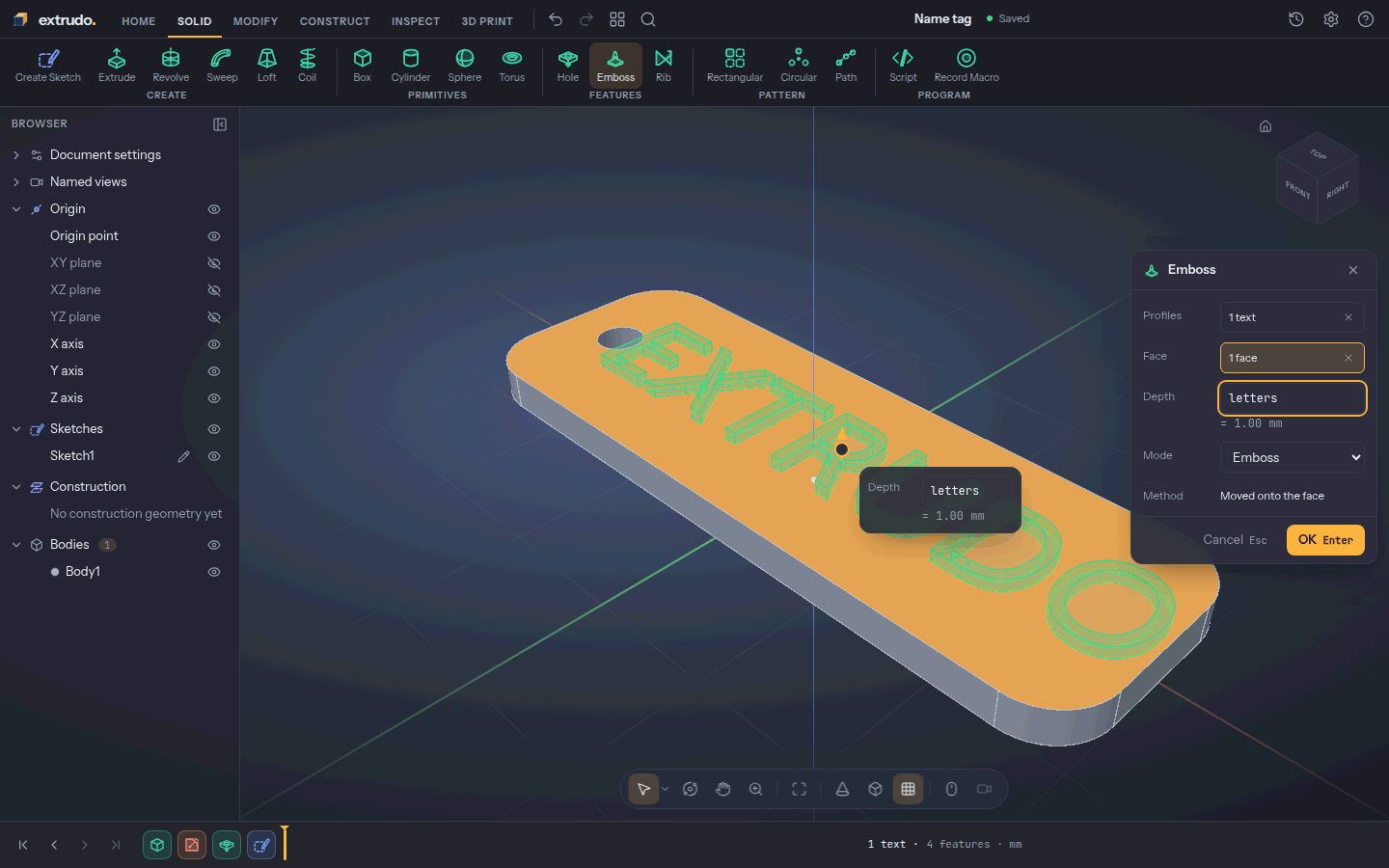The width and height of the screenshot is (1389, 868).
Task: Clear the 1 text profile selection
Action: pos(1348,317)
